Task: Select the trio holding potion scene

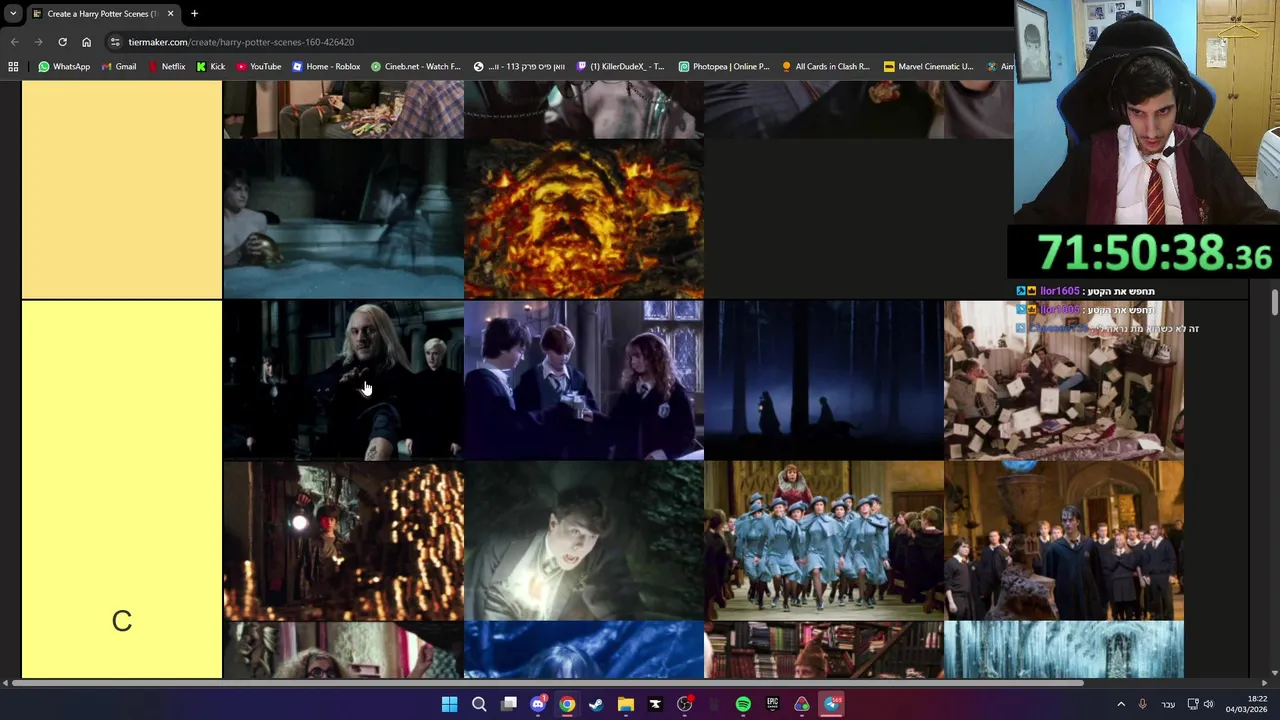Action: [x=584, y=380]
